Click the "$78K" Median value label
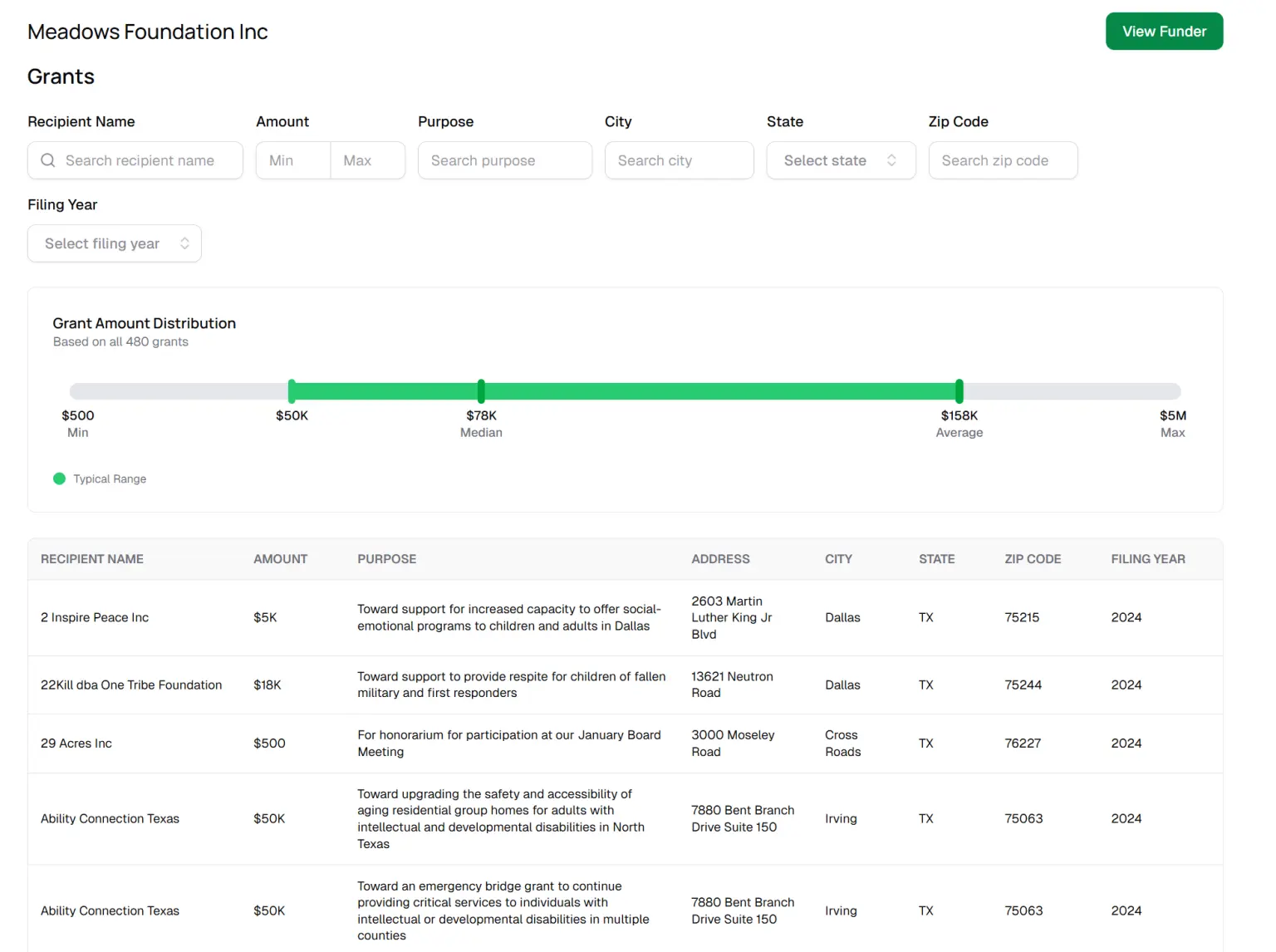The height and width of the screenshot is (952, 1276). [x=481, y=415]
